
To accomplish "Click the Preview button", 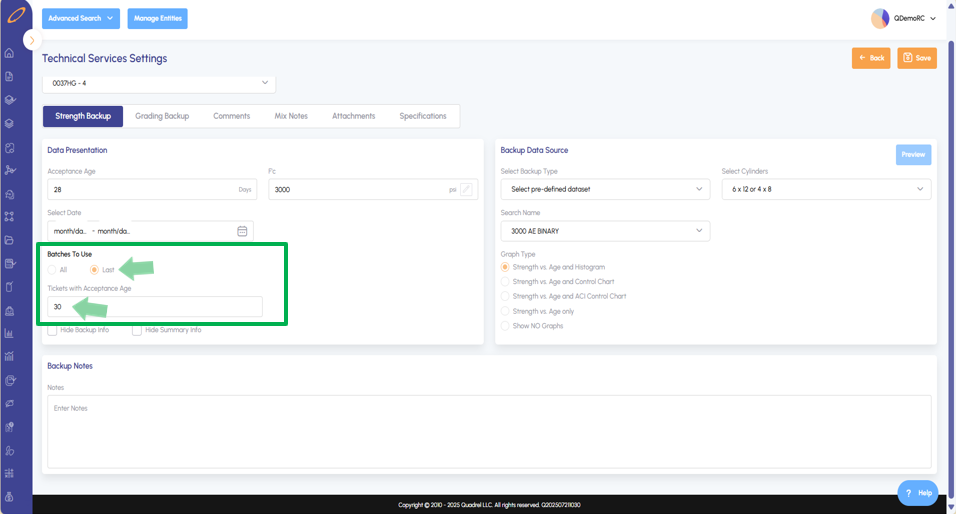I will pos(913,154).
